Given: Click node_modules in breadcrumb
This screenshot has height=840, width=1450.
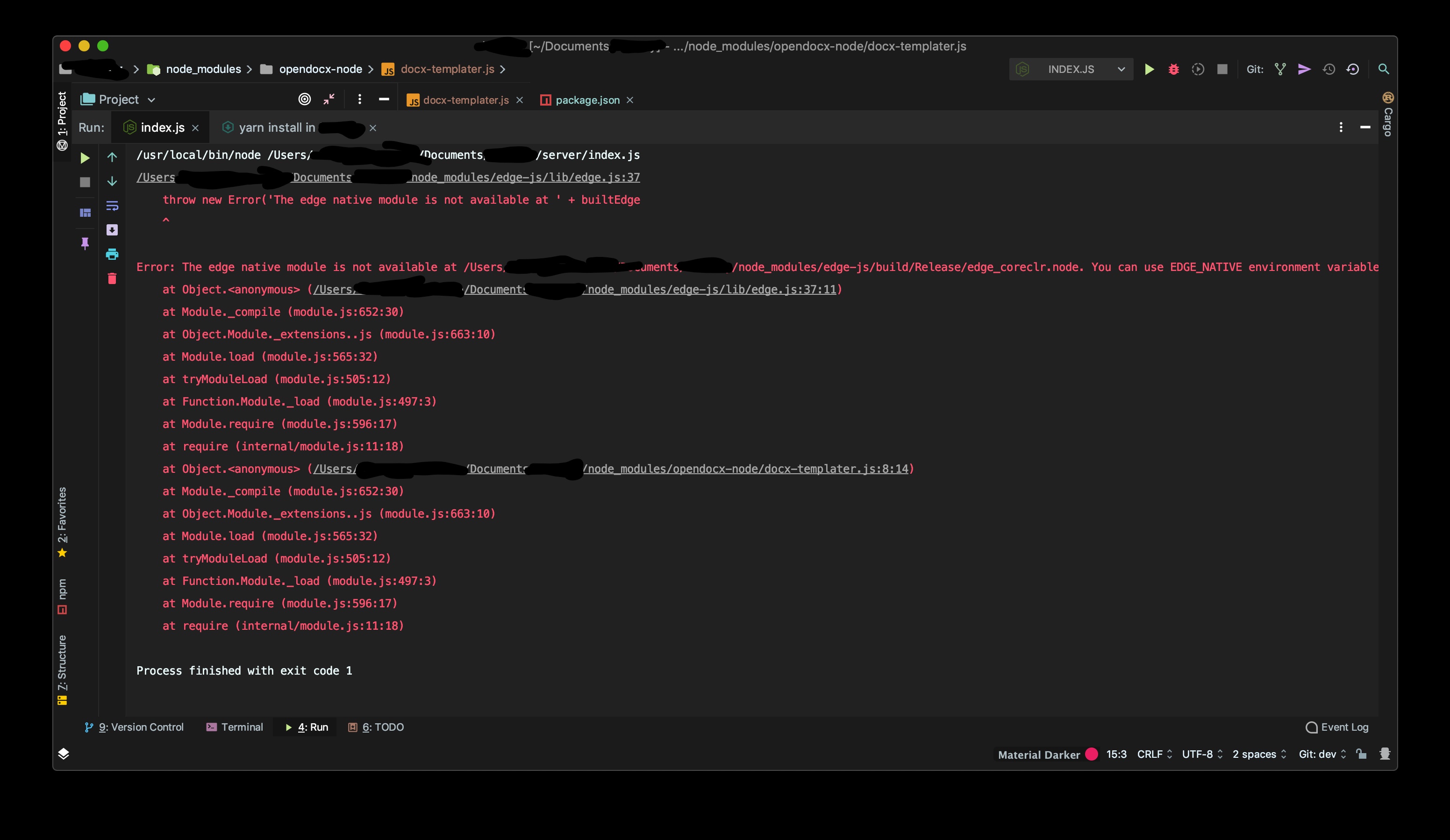Looking at the screenshot, I should tap(203, 69).
